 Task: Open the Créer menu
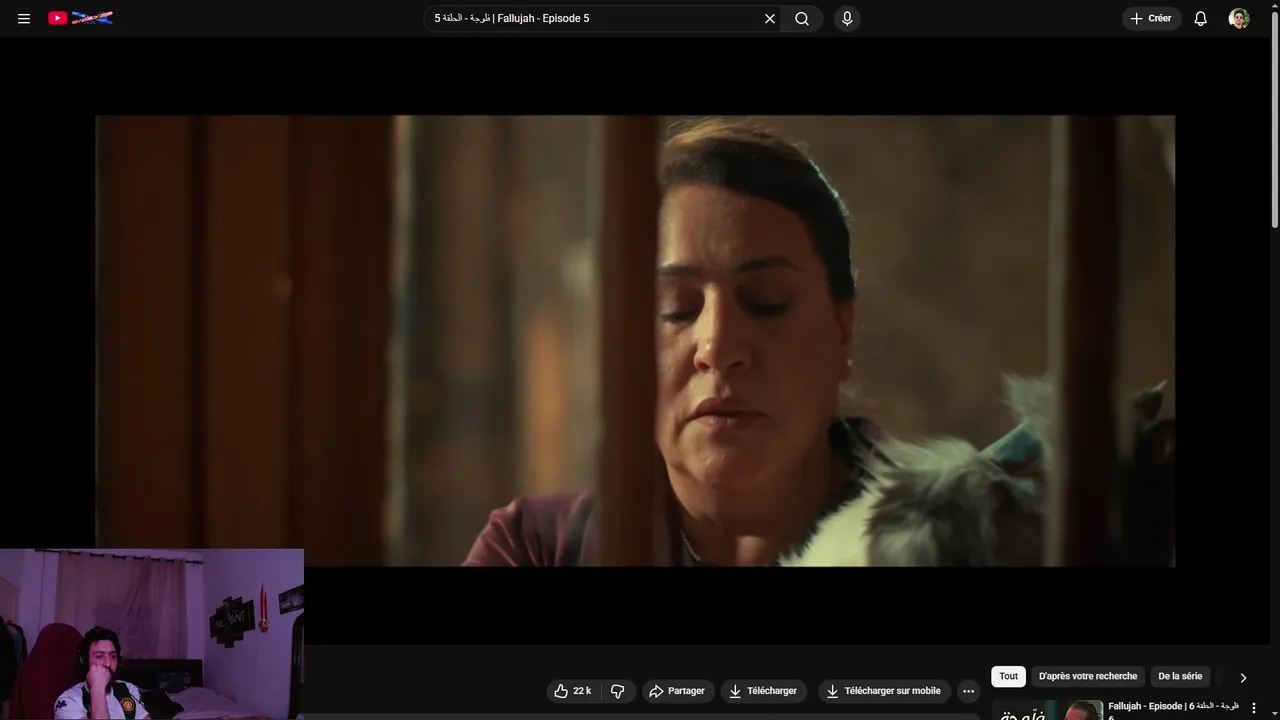(x=1151, y=18)
